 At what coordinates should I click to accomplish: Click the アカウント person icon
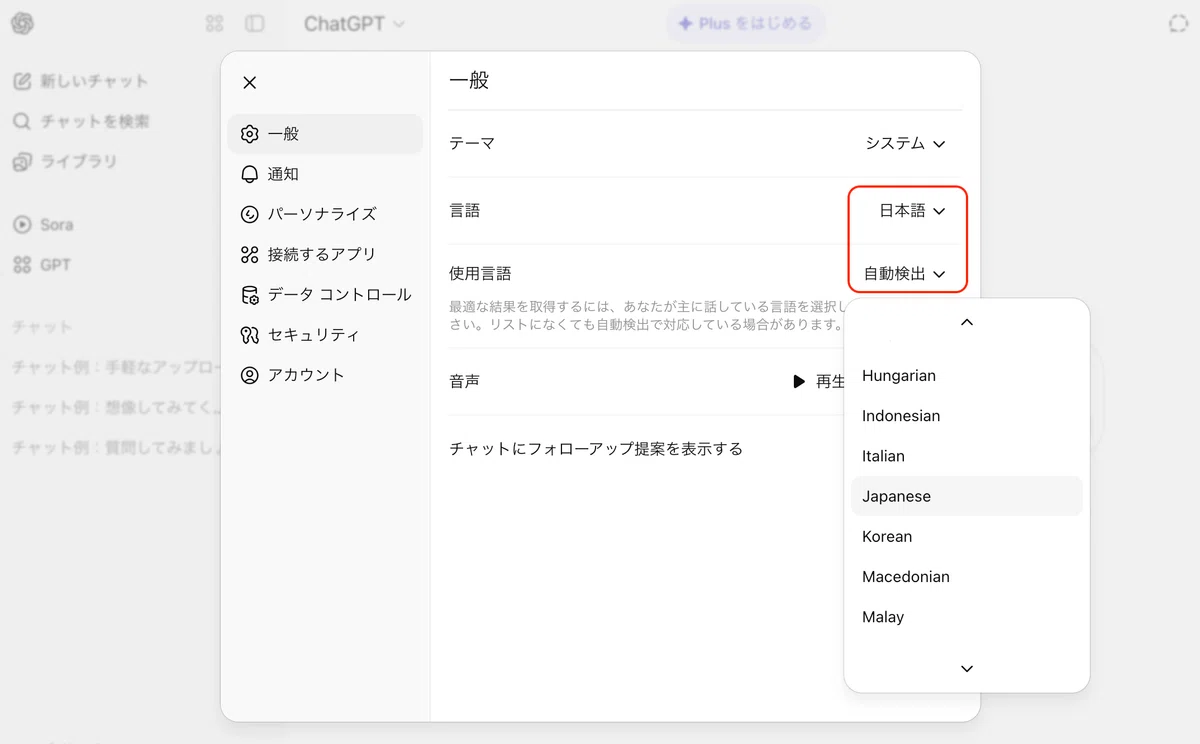250,375
